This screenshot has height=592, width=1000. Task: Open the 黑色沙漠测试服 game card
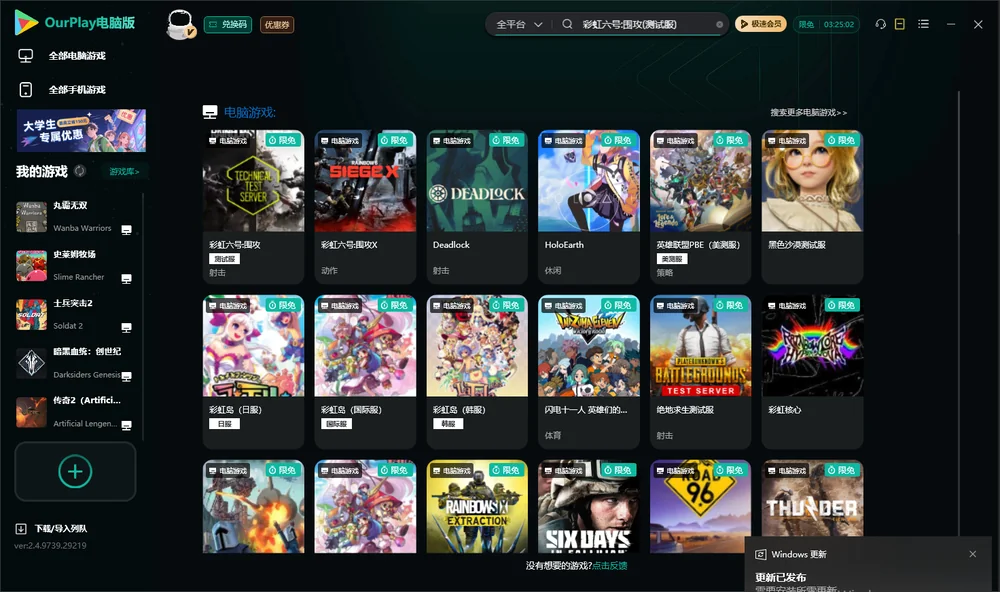click(812, 207)
